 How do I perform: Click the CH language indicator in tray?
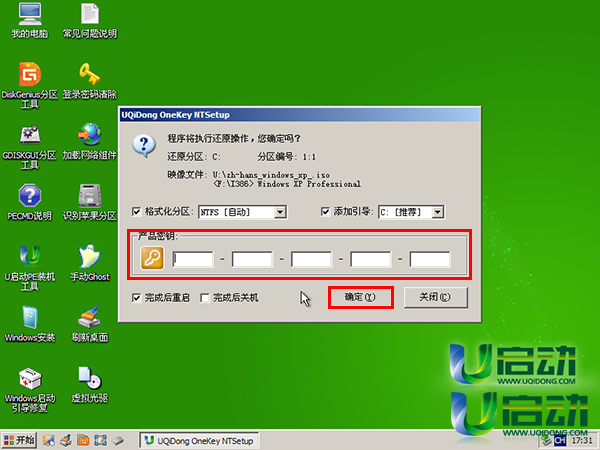pyautogui.click(x=560, y=441)
